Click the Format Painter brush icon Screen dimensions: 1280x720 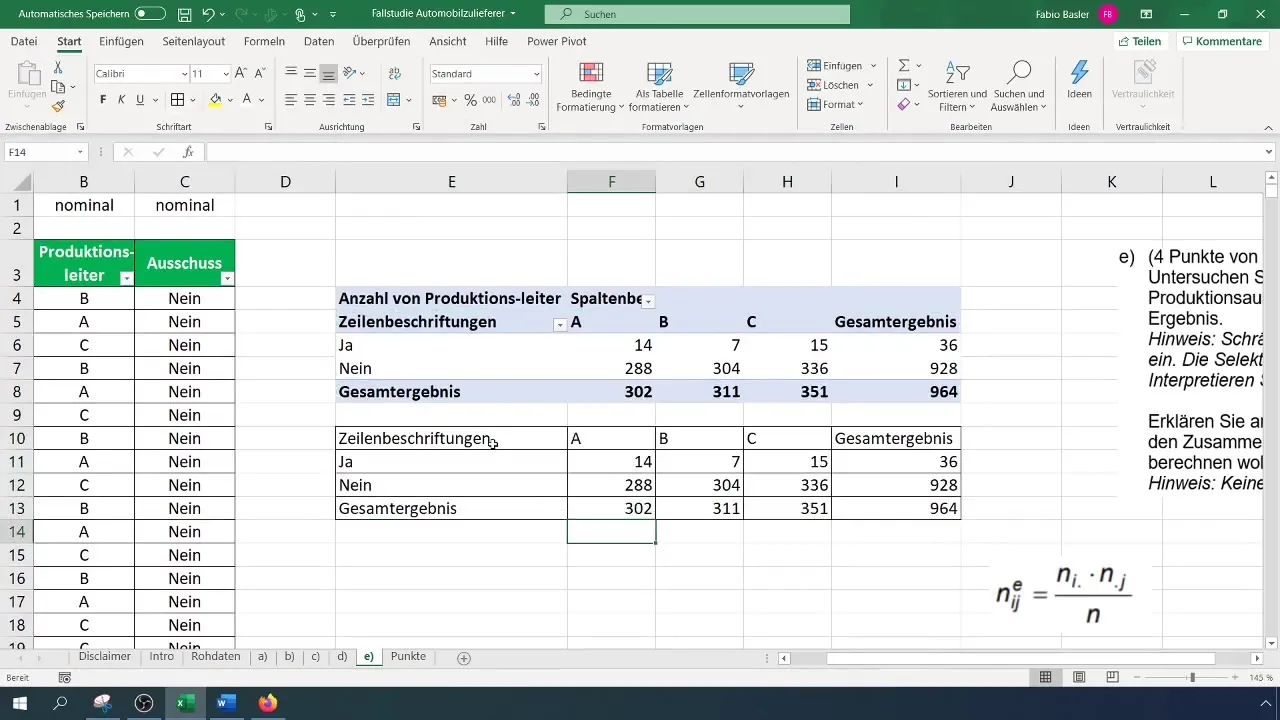pyautogui.click(x=58, y=106)
